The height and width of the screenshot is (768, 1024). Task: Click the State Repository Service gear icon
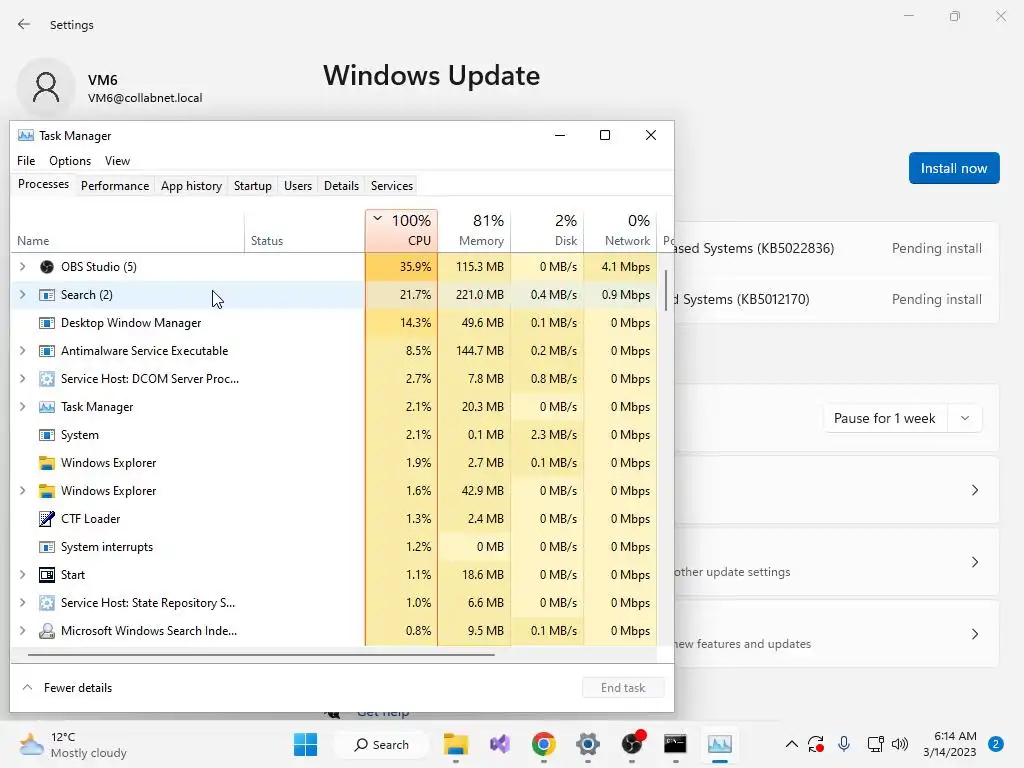[46, 603]
